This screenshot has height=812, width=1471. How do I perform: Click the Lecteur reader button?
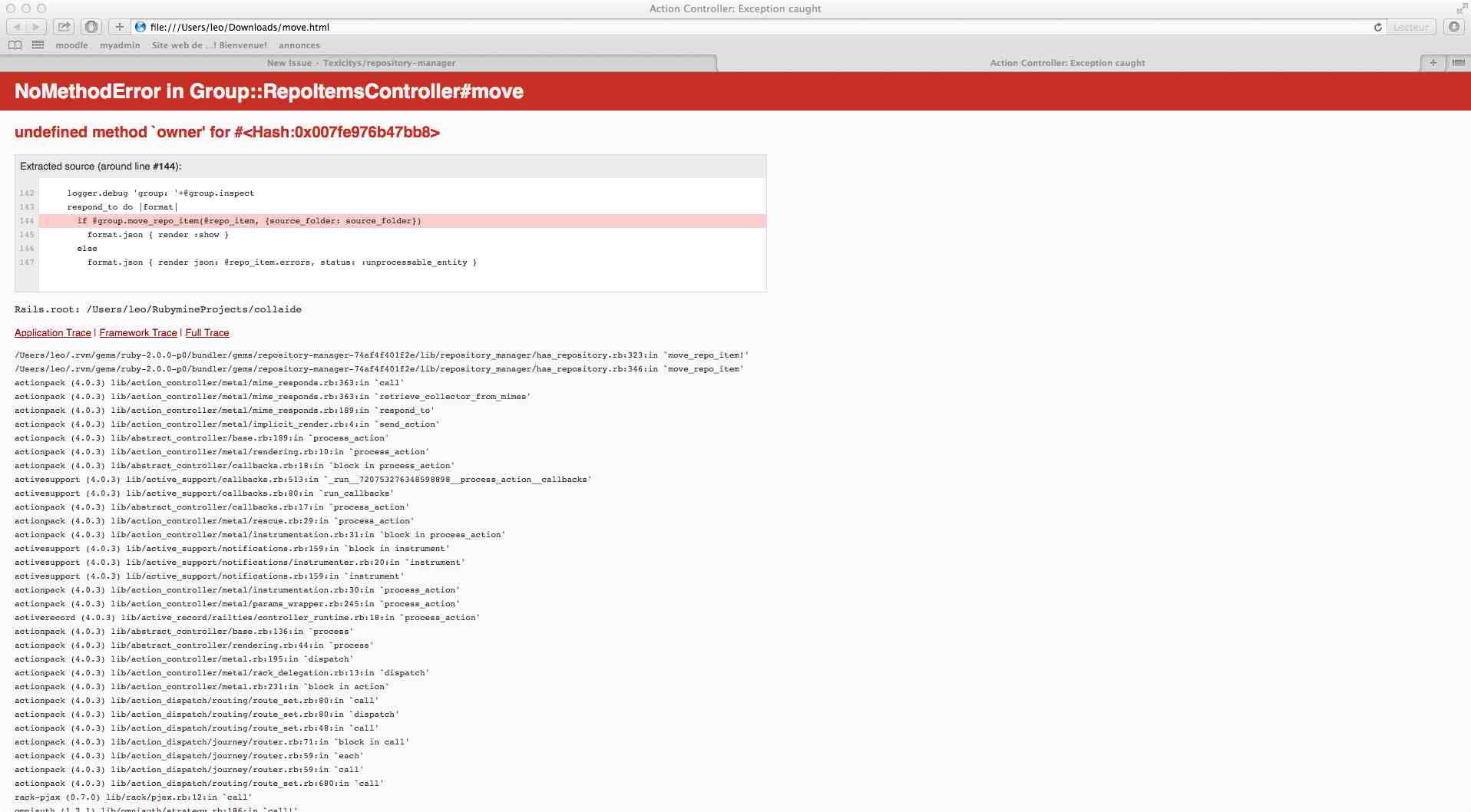[x=1411, y=27]
